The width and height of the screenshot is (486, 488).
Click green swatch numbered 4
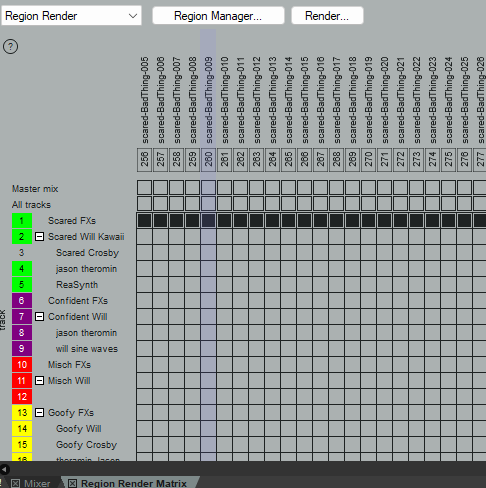(22, 269)
